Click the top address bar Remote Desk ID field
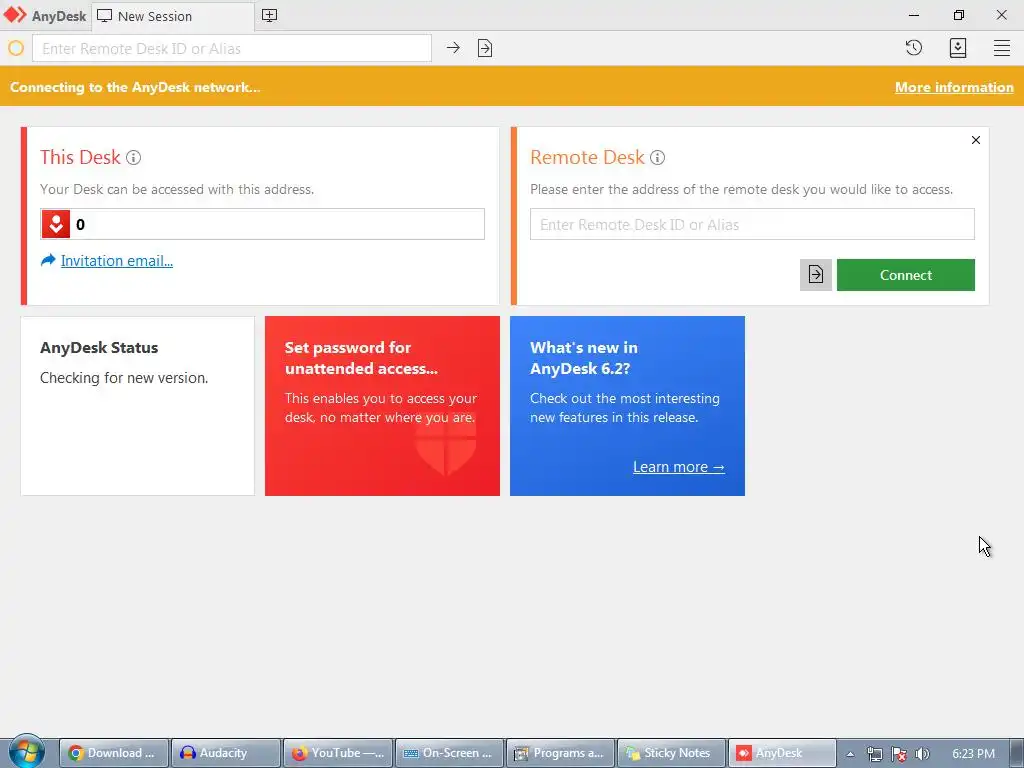This screenshot has width=1024, height=768. tap(232, 48)
